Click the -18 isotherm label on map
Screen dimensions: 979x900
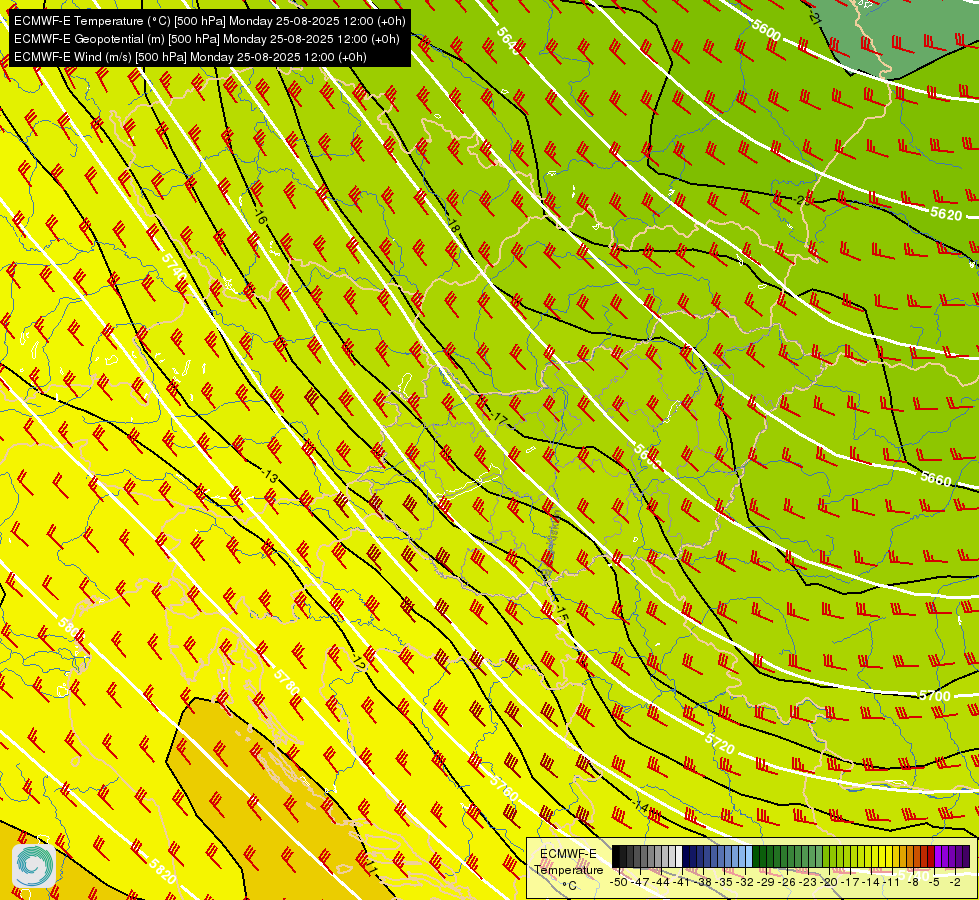pos(453,227)
